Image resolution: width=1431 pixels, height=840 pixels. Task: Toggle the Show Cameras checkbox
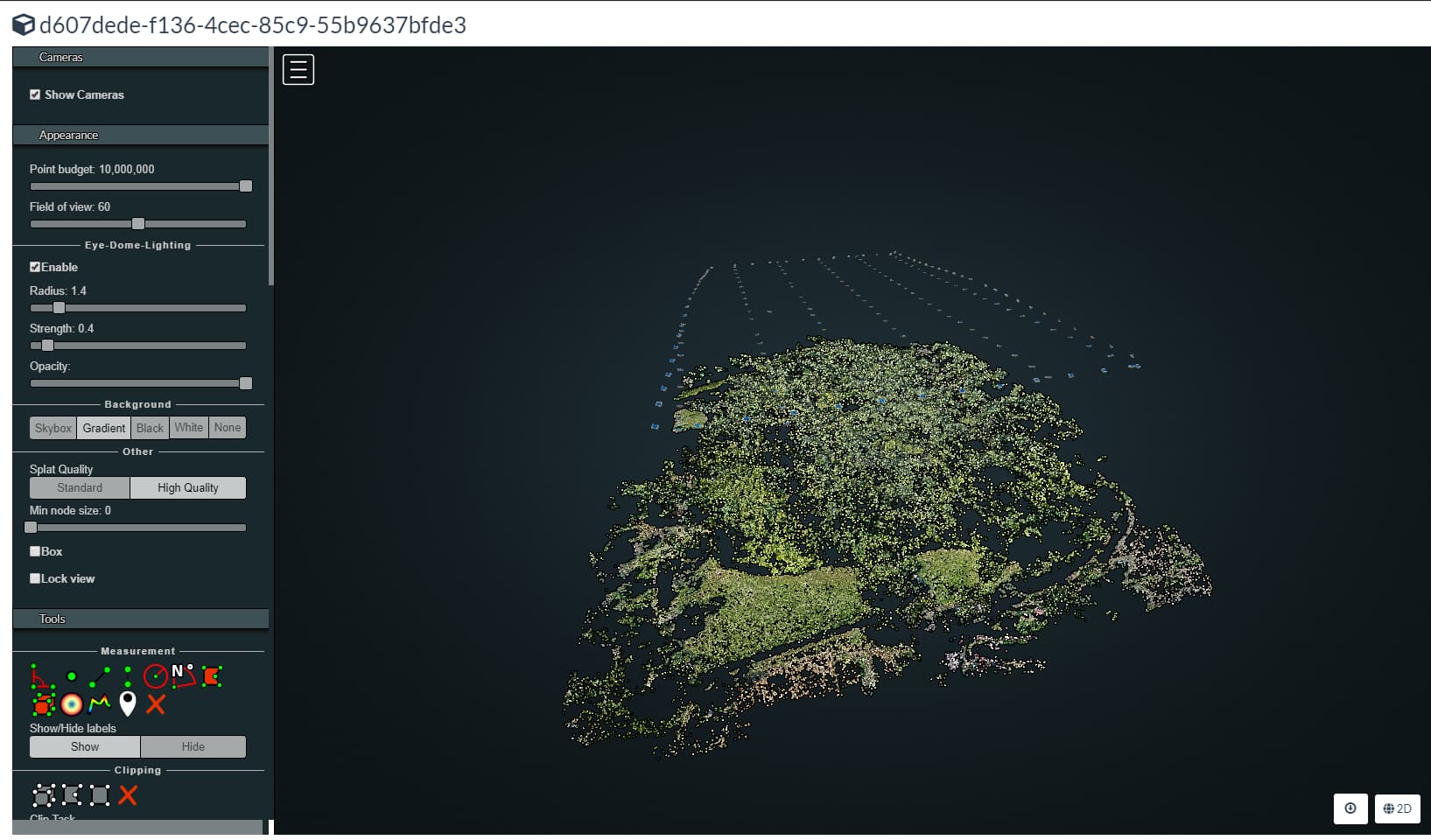coord(35,94)
